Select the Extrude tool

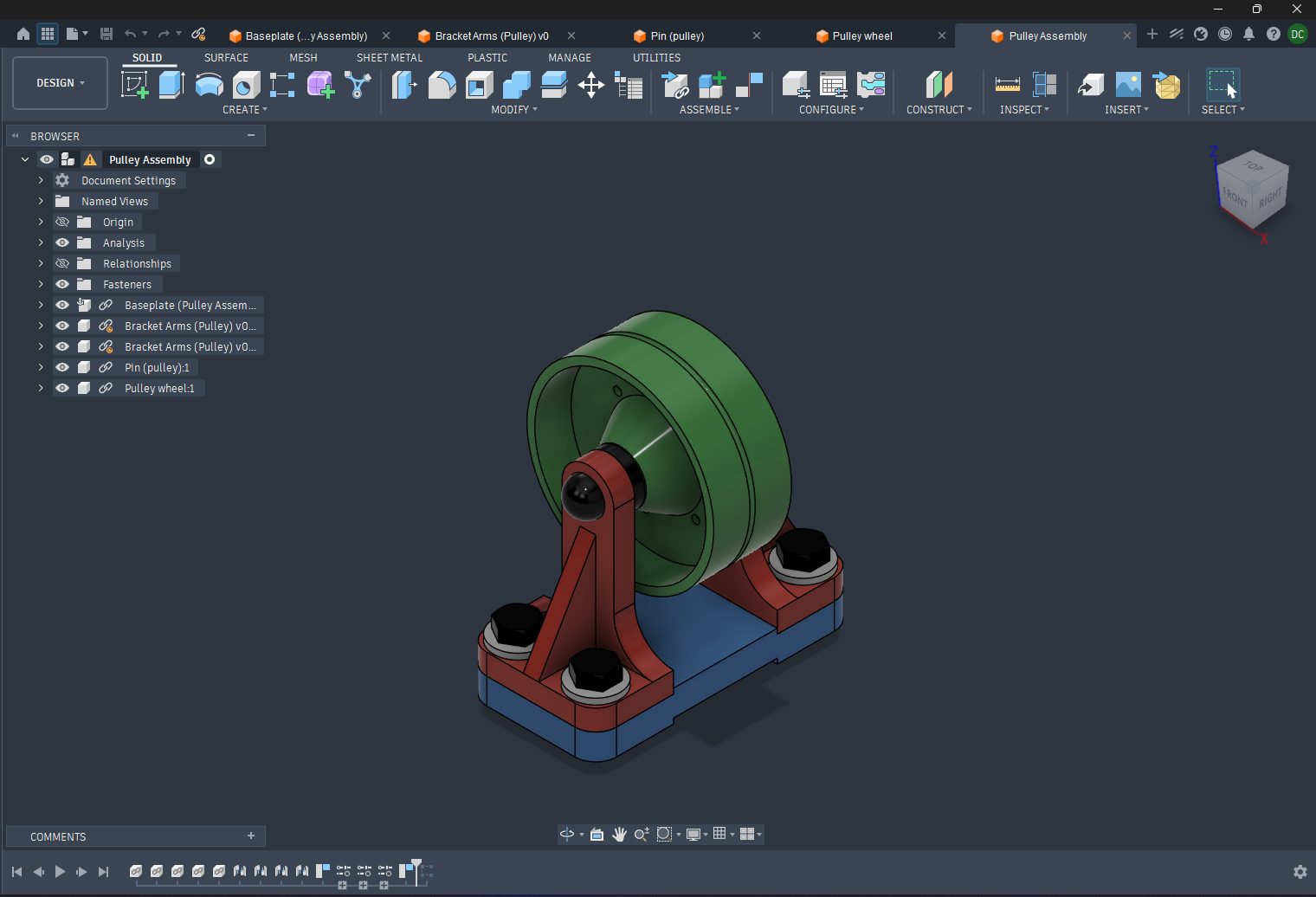(x=171, y=85)
